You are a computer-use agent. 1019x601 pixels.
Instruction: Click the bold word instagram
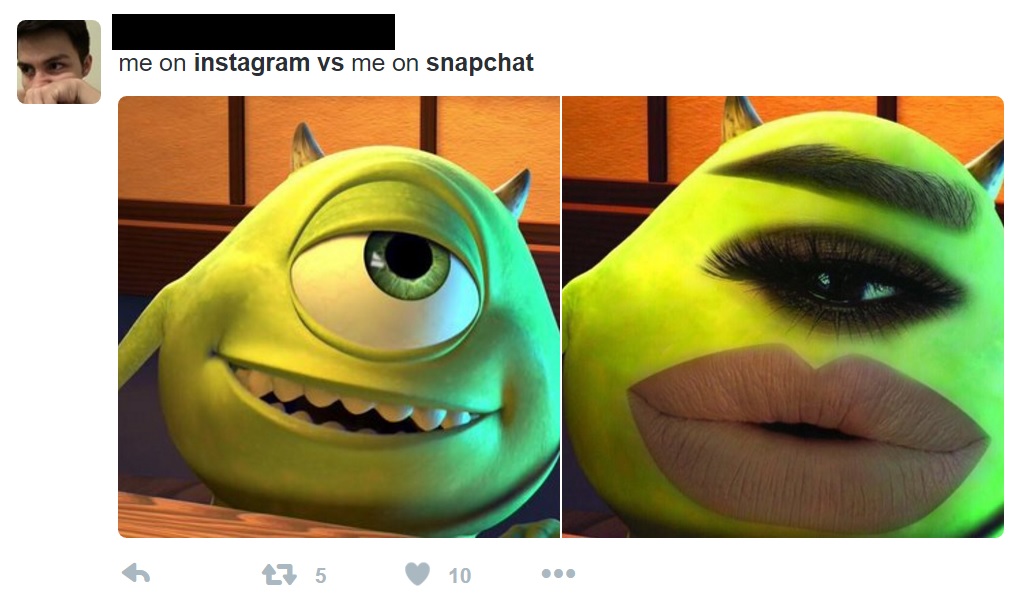(252, 63)
